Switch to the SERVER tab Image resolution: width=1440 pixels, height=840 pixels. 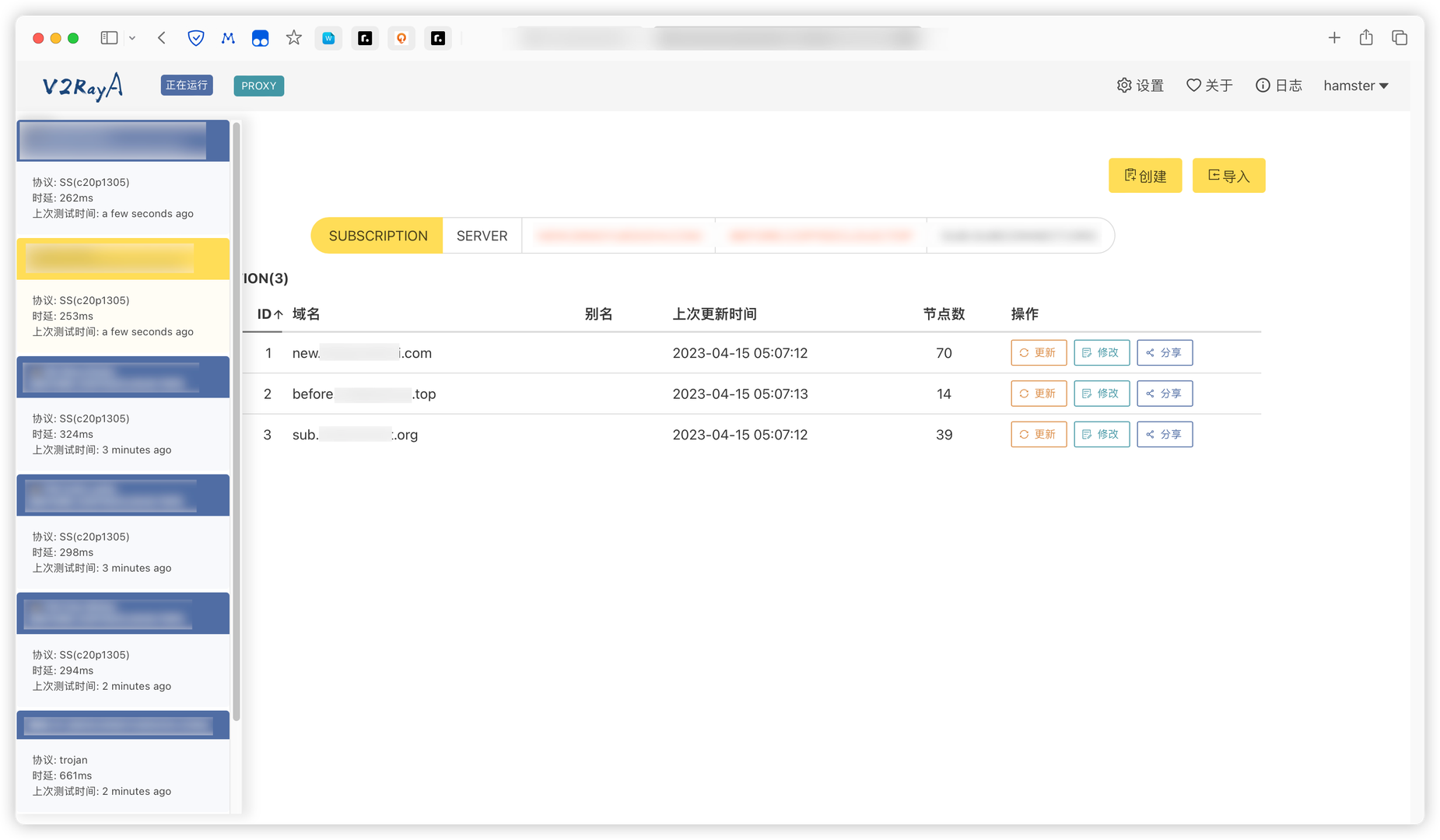482,236
